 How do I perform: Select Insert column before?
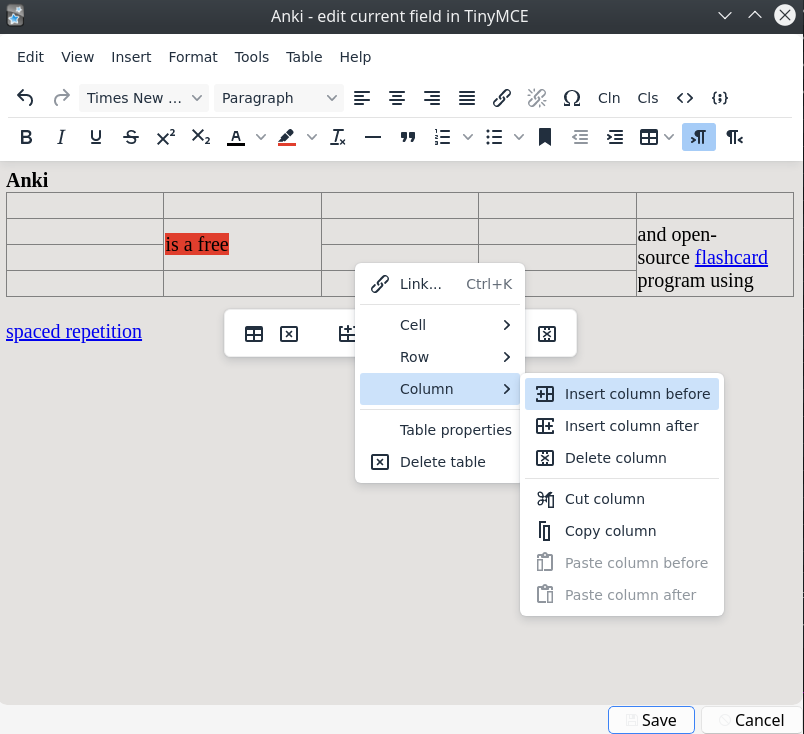click(x=621, y=394)
